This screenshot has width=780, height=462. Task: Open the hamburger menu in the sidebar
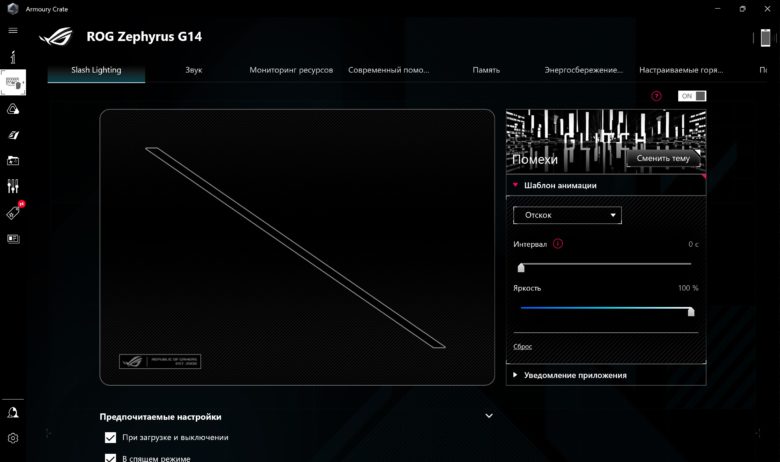point(13,30)
